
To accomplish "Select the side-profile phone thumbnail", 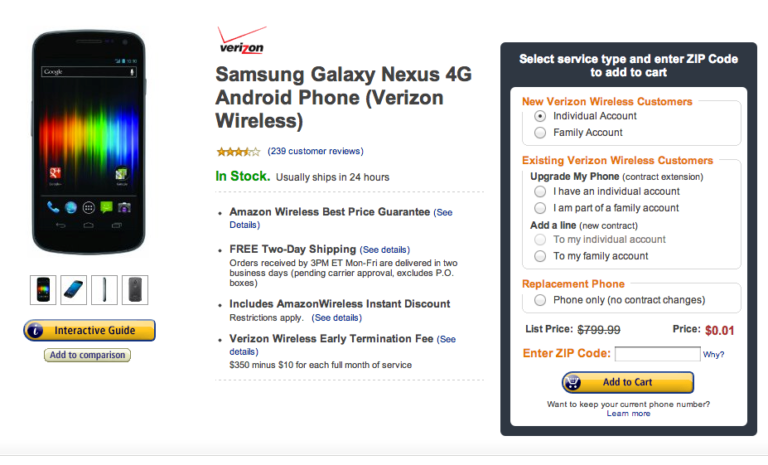I will coord(104,290).
